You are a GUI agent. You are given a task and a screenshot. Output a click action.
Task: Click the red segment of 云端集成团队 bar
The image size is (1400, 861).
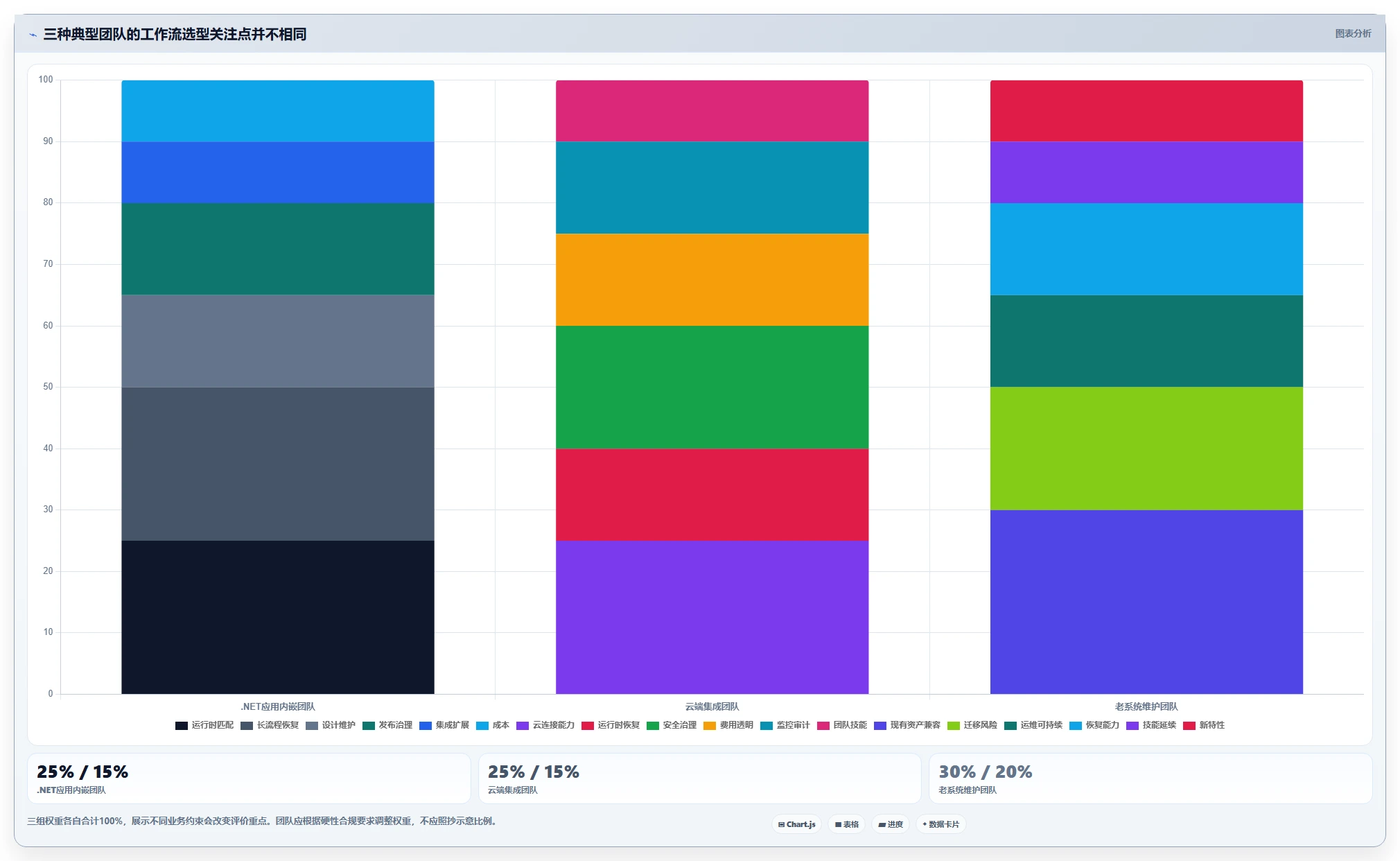coord(712,494)
